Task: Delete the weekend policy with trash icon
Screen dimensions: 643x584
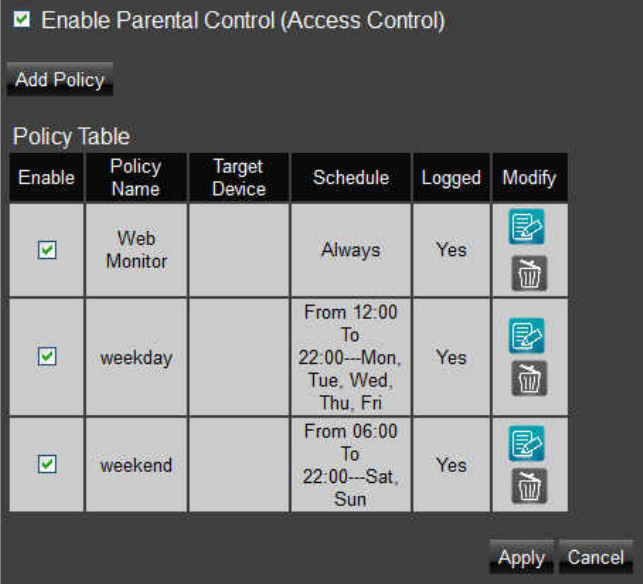Action: click(x=529, y=486)
